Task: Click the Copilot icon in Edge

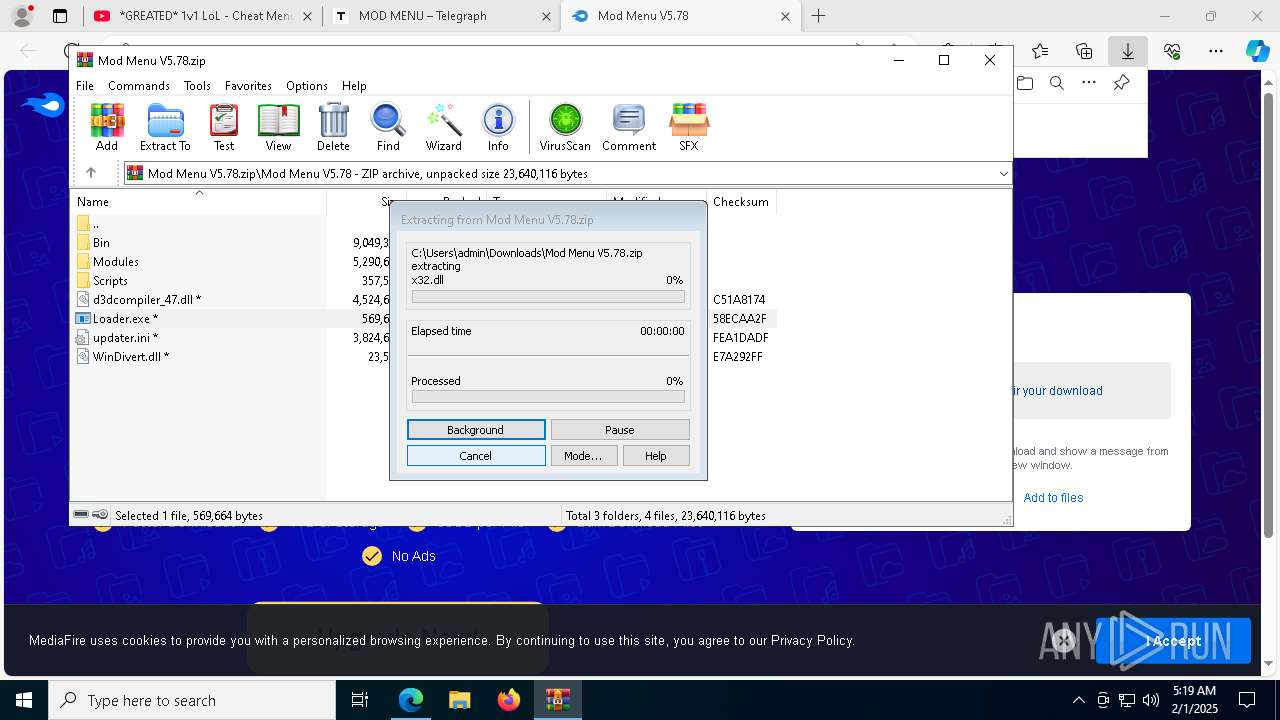Action: (x=1257, y=51)
